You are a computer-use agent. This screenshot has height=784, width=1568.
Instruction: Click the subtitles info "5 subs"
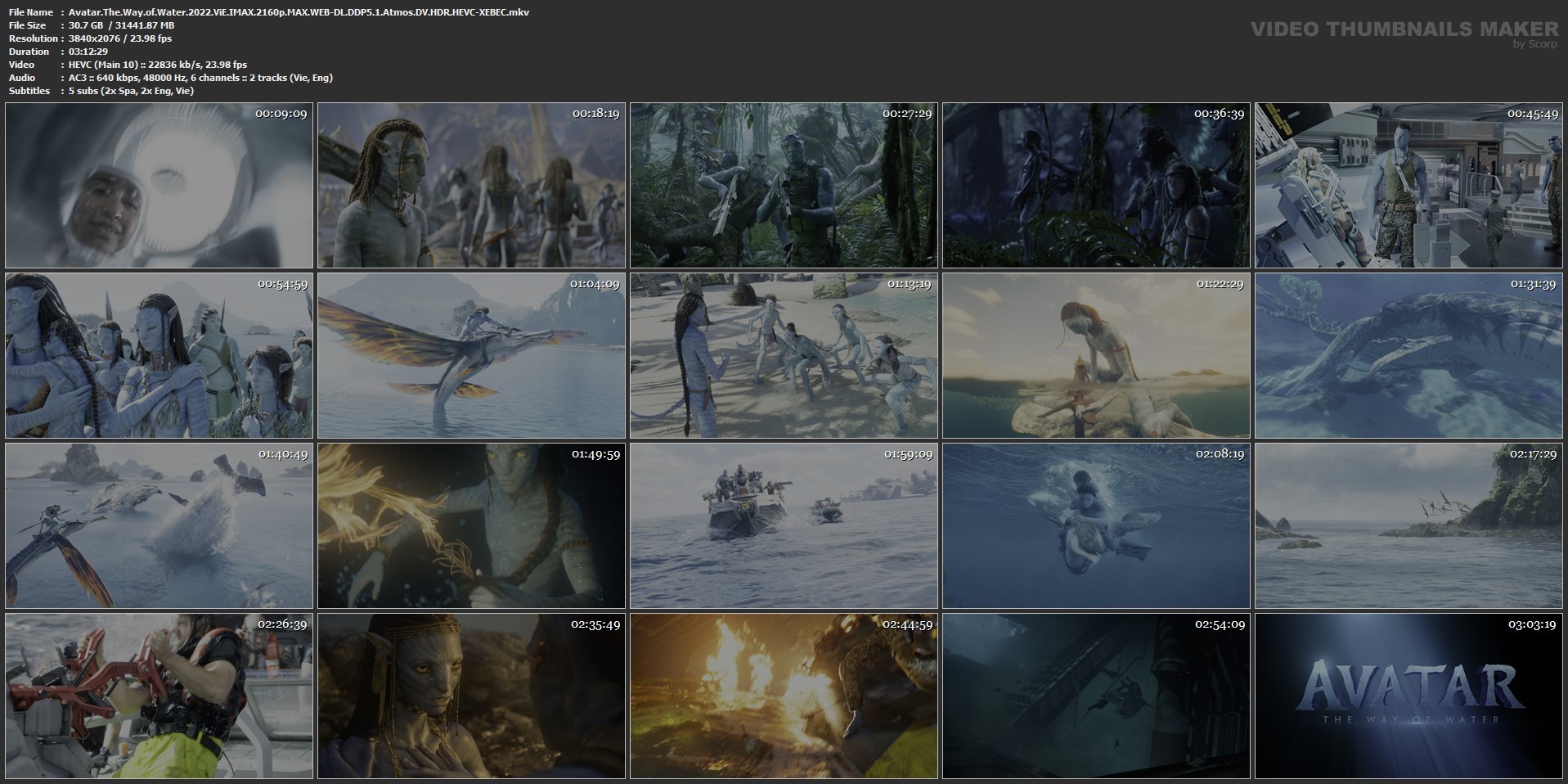coord(131,91)
